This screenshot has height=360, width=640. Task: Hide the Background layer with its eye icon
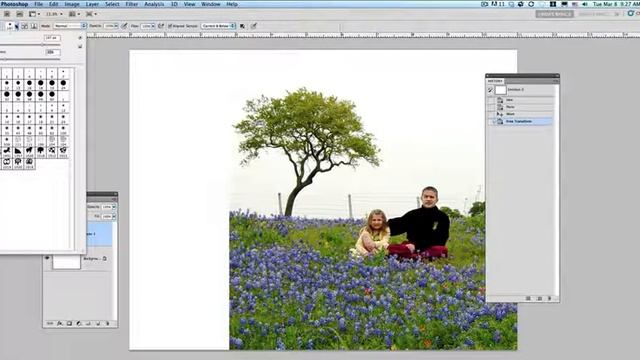click(47, 258)
